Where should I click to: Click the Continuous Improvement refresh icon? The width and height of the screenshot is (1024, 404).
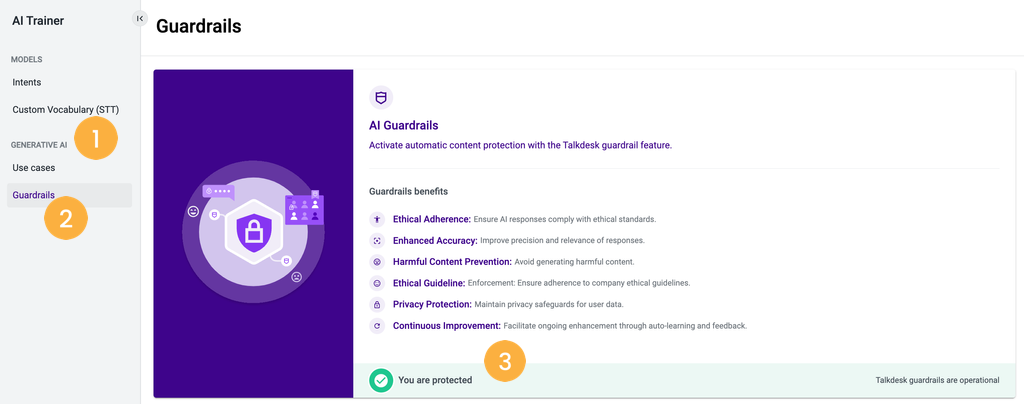point(377,326)
